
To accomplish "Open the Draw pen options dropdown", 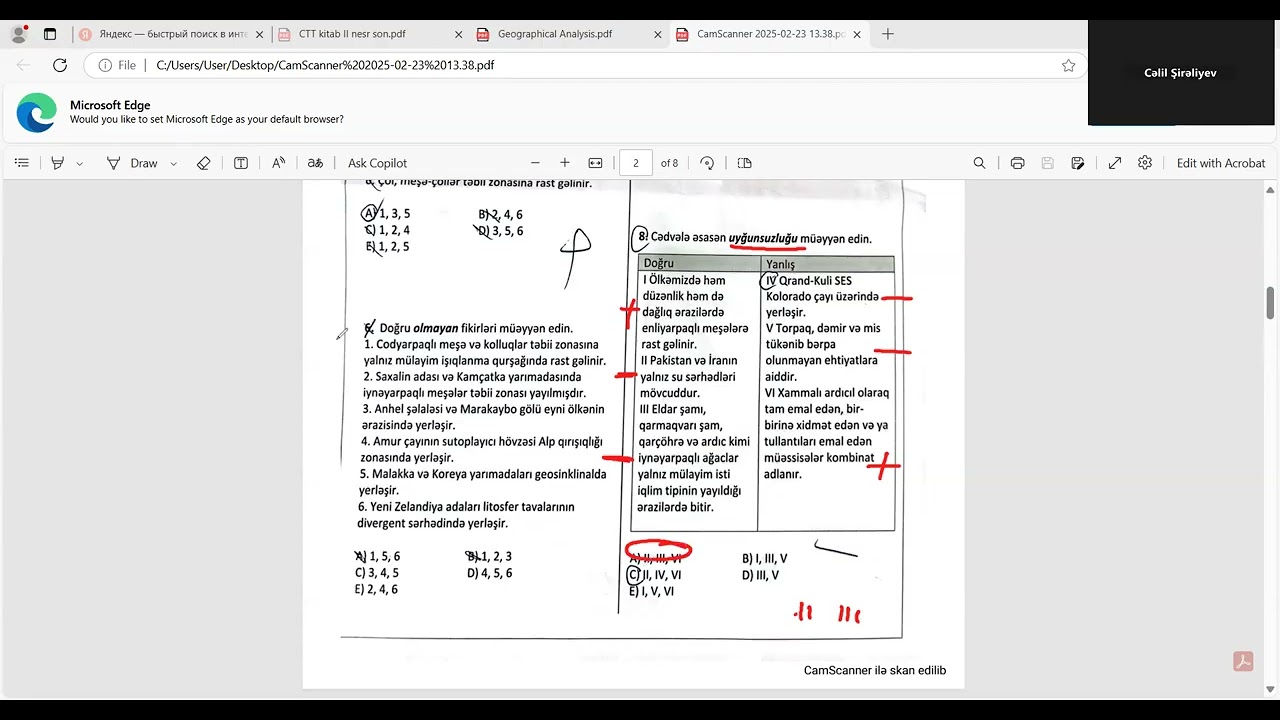I will pyautogui.click(x=173, y=163).
